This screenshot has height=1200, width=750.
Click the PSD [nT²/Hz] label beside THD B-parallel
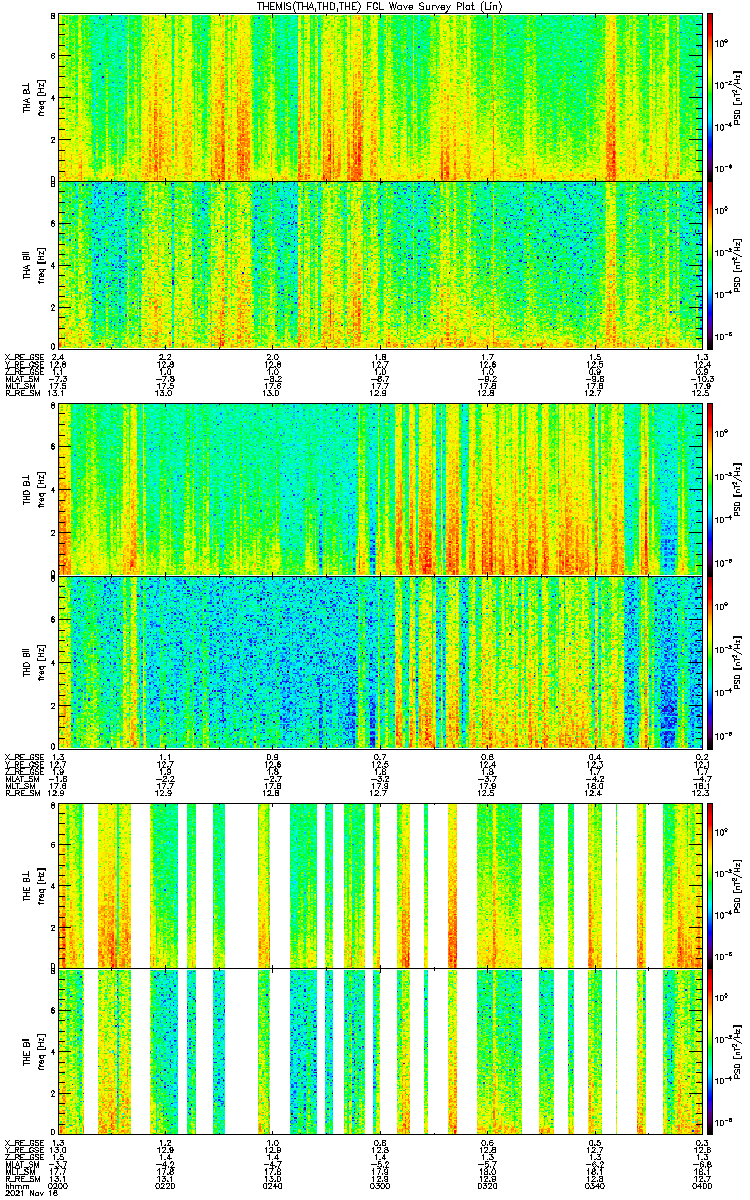pos(739,661)
